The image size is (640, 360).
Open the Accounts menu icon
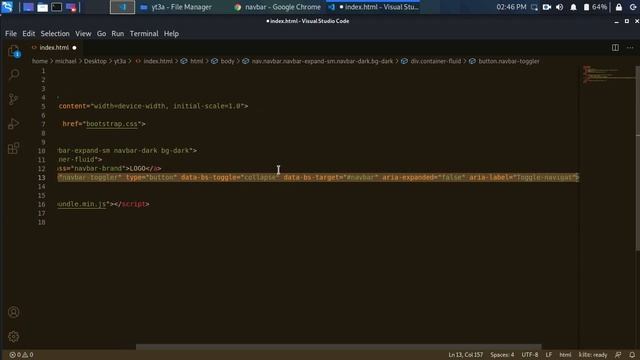point(13,312)
